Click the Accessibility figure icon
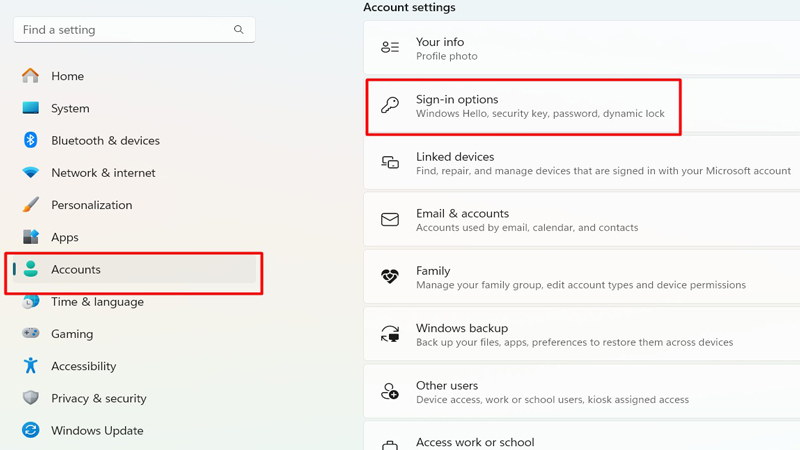 [31, 365]
